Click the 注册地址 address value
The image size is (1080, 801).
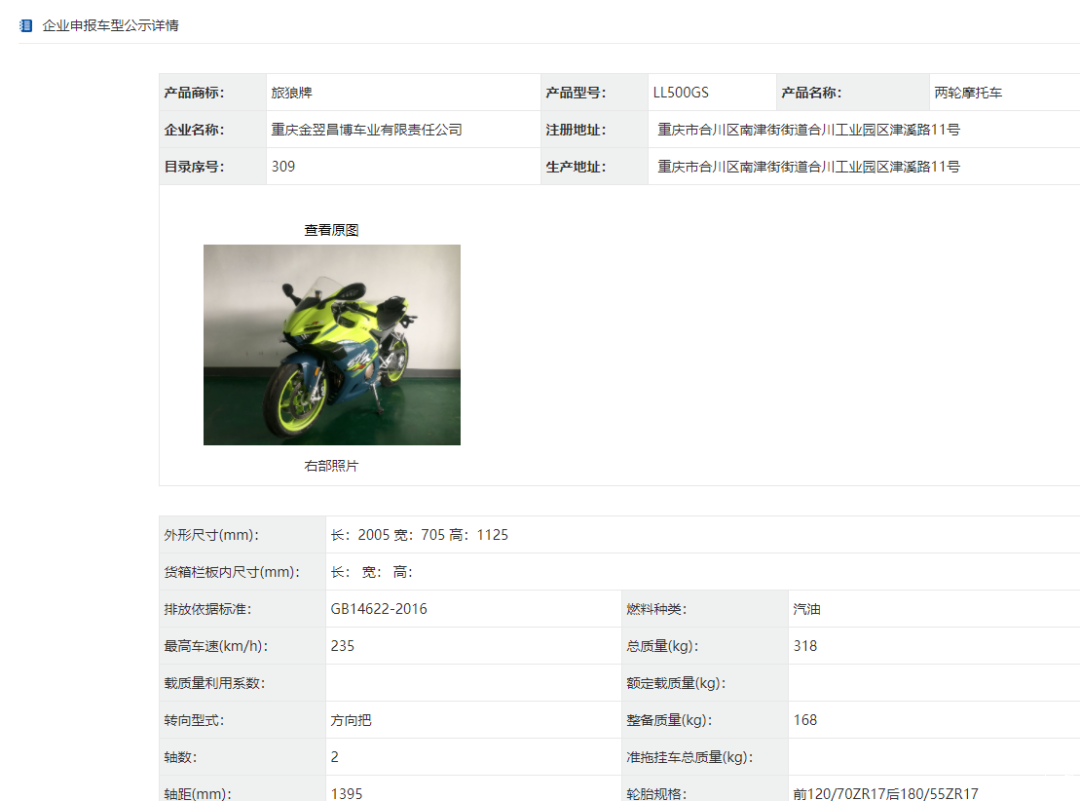[x=808, y=130]
